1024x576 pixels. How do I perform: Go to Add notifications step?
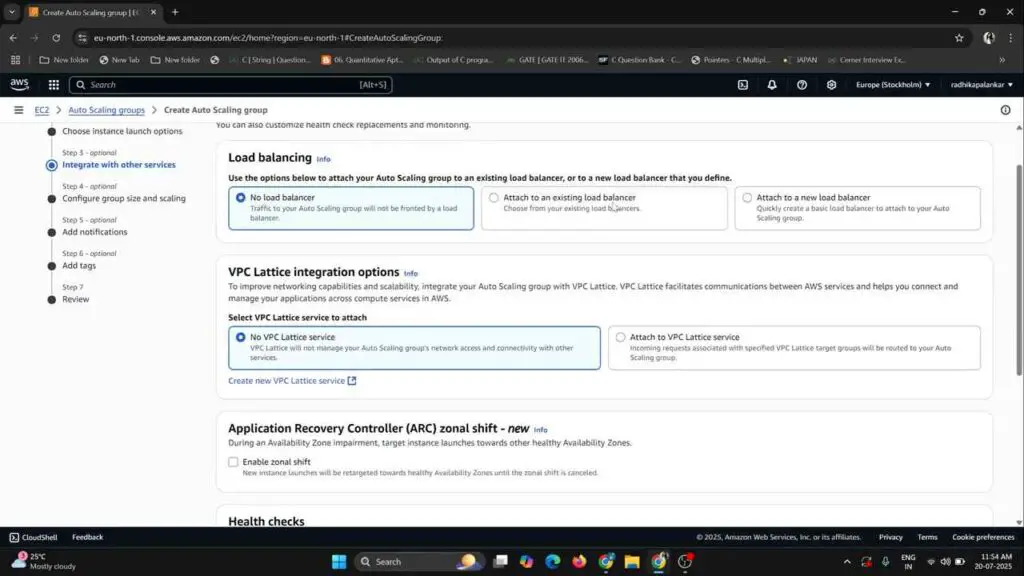(95, 232)
